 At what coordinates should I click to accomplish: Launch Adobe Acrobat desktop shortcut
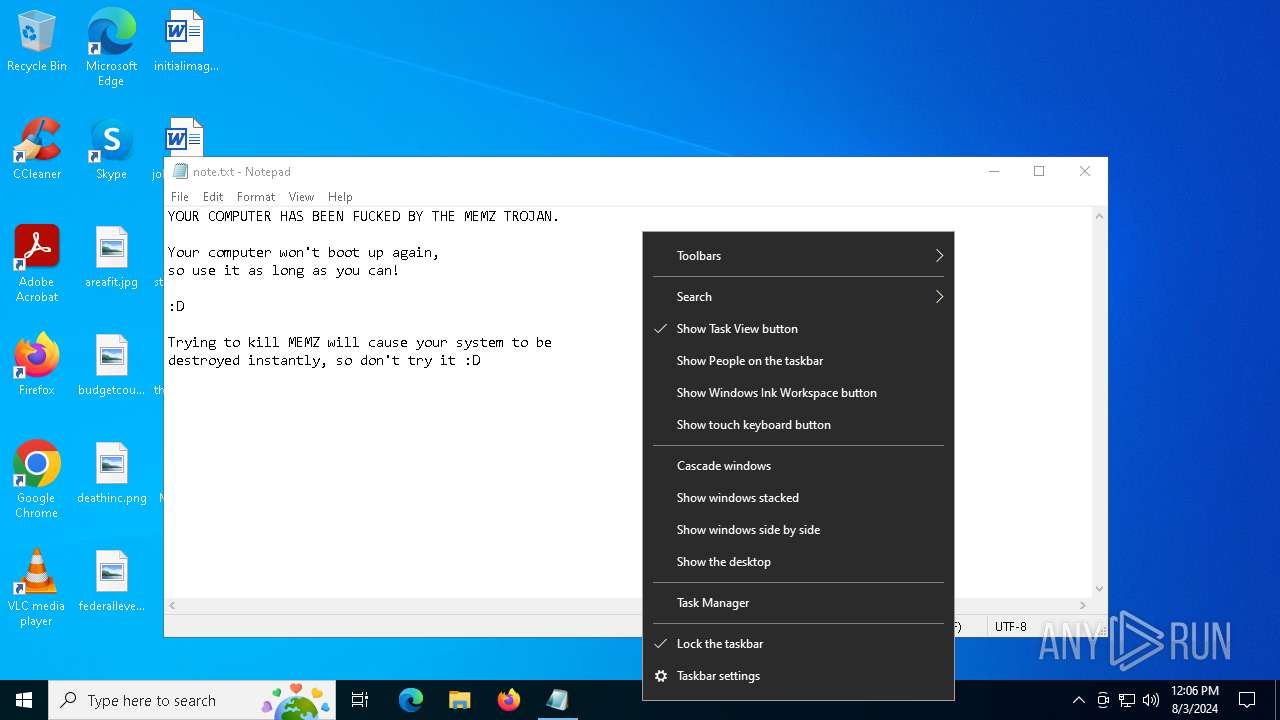tap(37, 264)
